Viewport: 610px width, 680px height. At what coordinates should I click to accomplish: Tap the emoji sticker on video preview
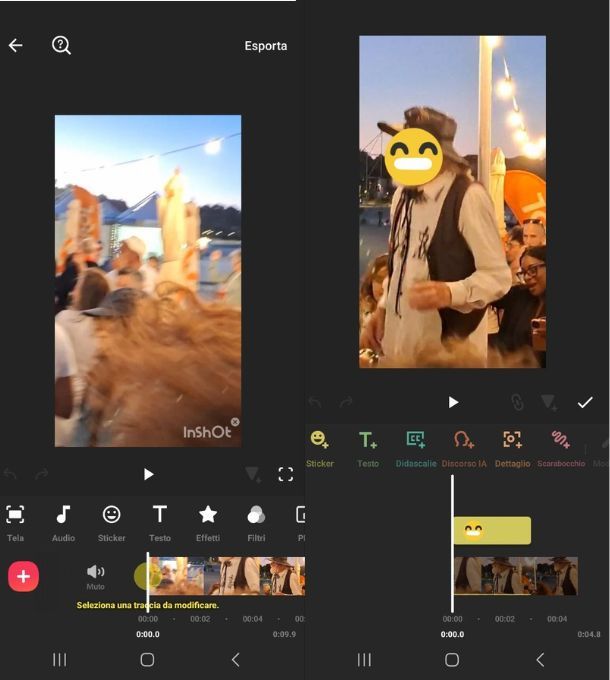tap(414, 157)
